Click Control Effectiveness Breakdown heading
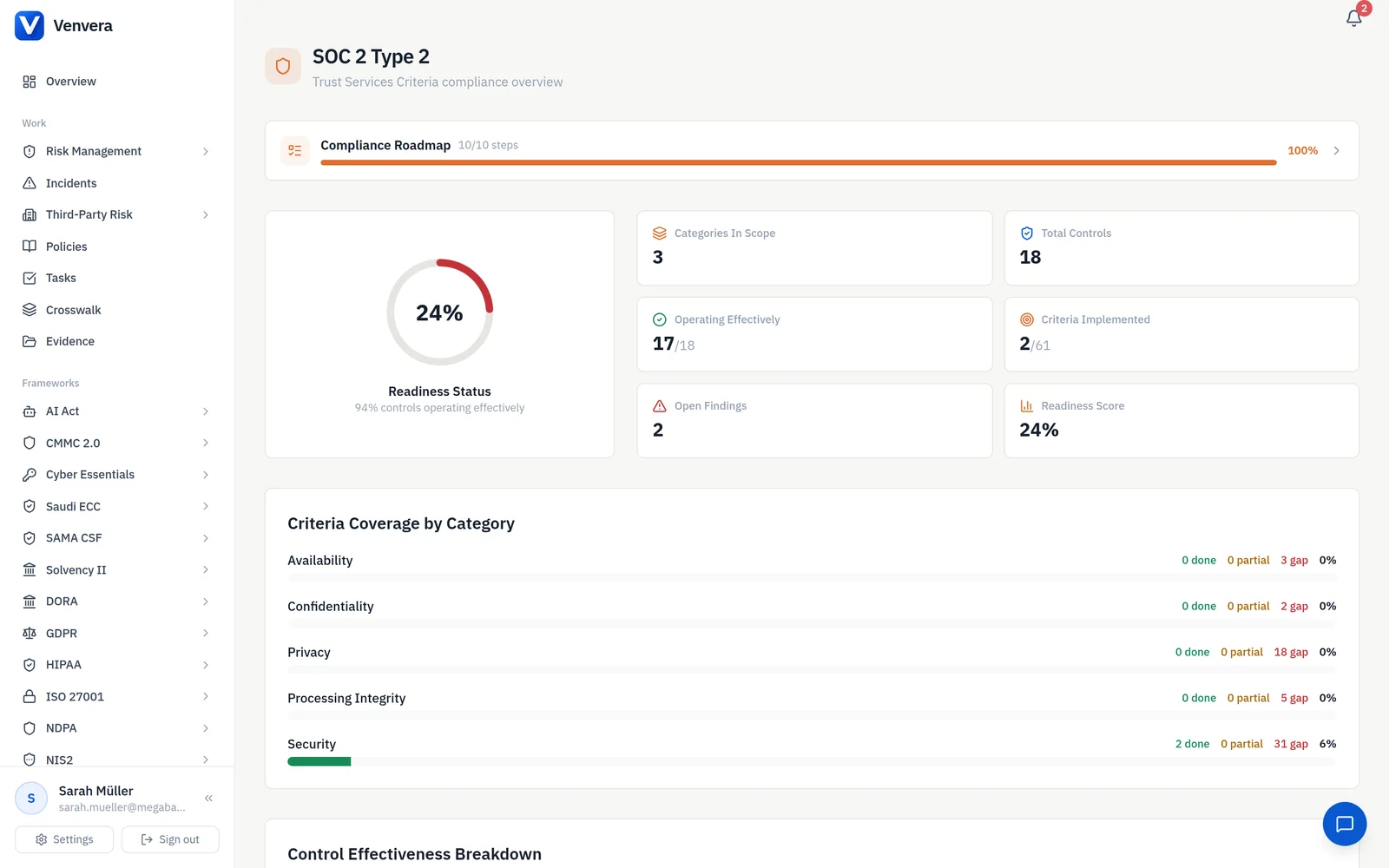The height and width of the screenshot is (868, 1389). pos(415,854)
